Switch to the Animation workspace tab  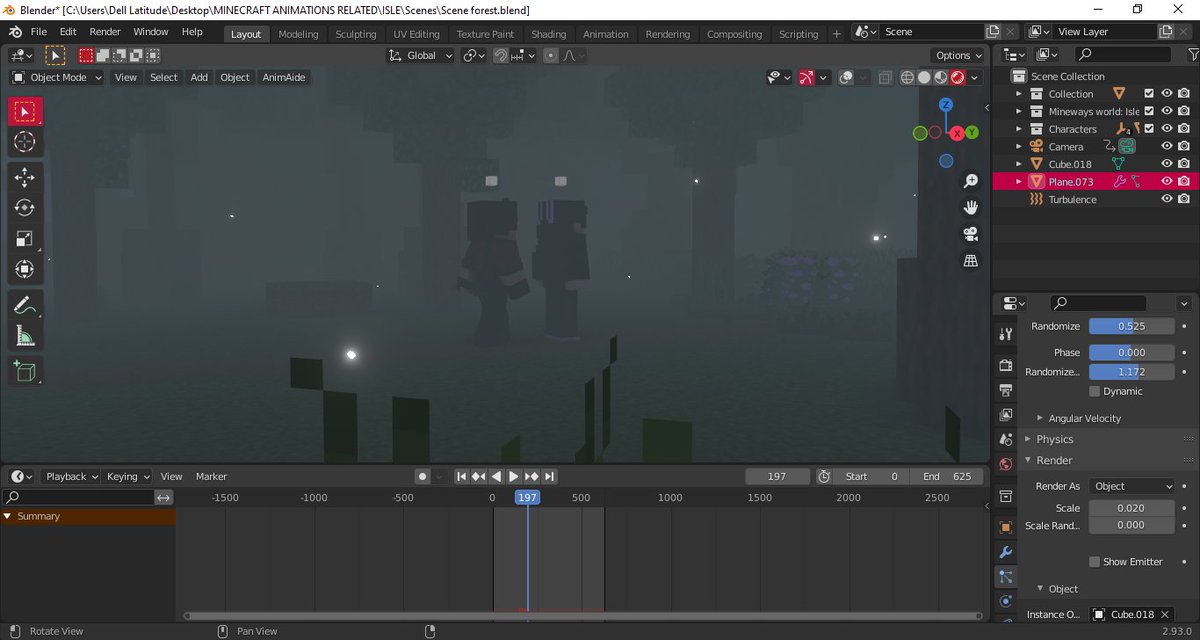click(606, 34)
